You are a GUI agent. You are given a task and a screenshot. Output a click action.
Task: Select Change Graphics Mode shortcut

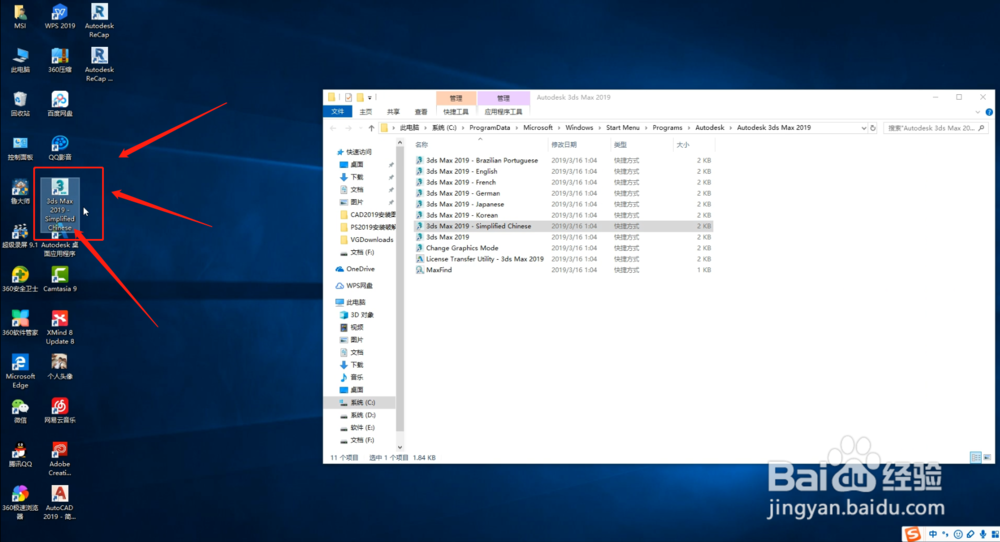click(x=462, y=248)
